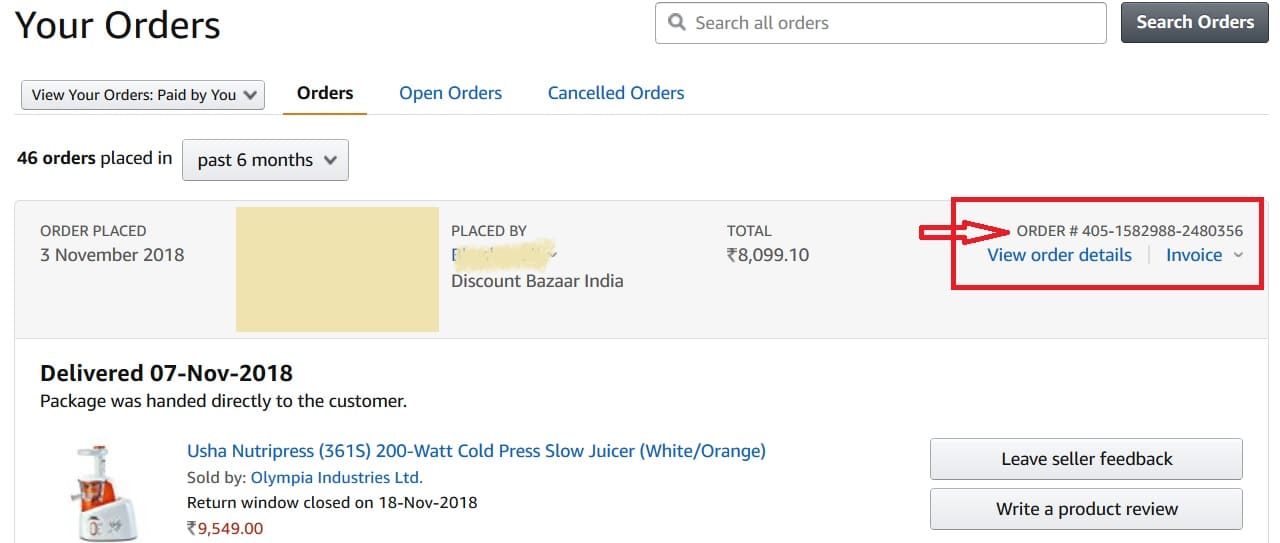This screenshot has height=543, width=1280.
Task: Click the Delivered 07-Nov-2018 status heading
Action: [x=166, y=374]
